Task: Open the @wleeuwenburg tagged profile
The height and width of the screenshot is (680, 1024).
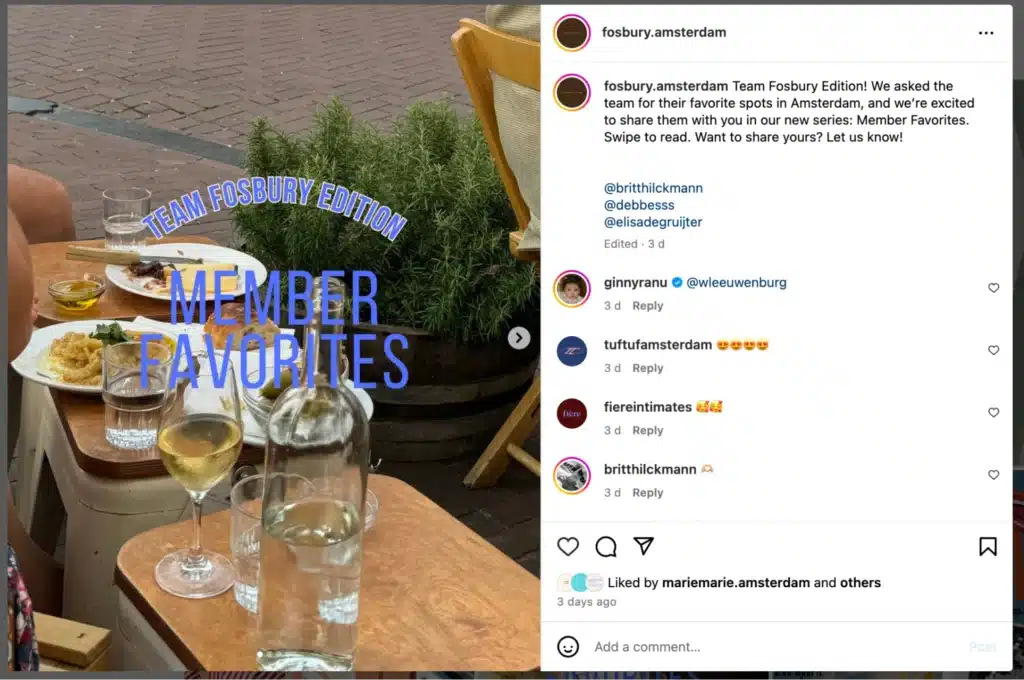Action: 736,282
